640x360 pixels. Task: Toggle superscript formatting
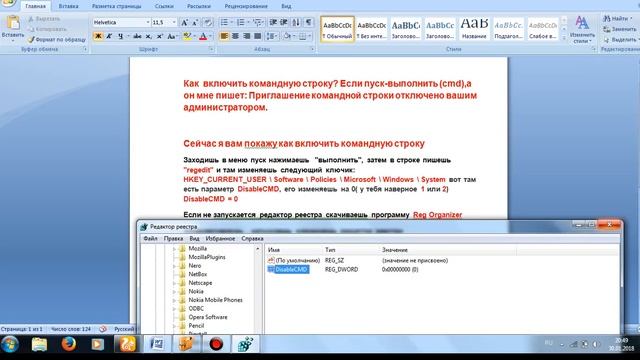click(x=160, y=36)
